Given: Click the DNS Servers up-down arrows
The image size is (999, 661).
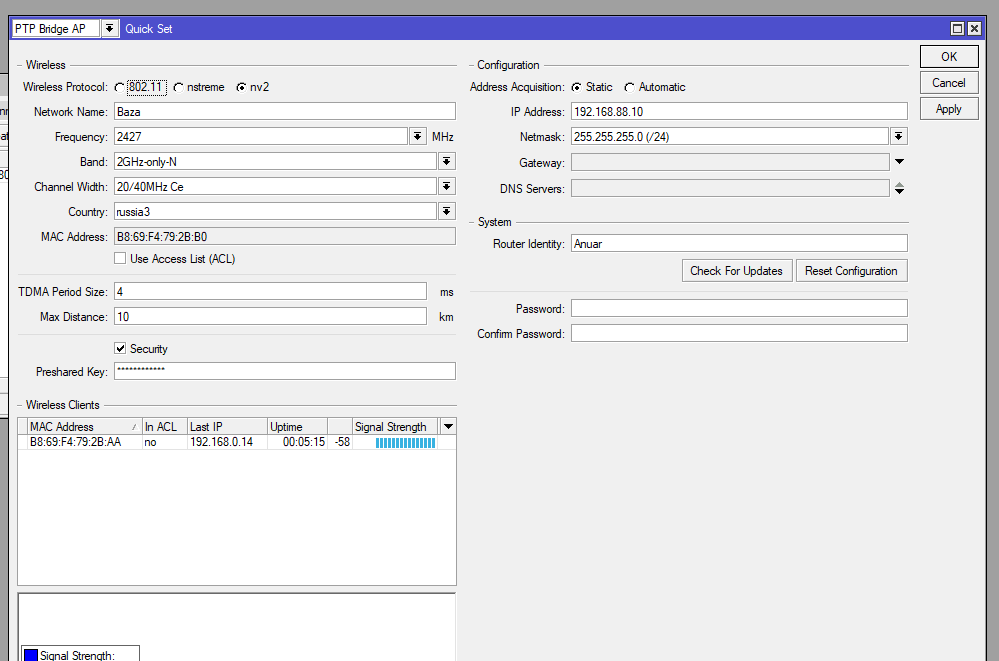Looking at the screenshot, I should tap(898, 188).
